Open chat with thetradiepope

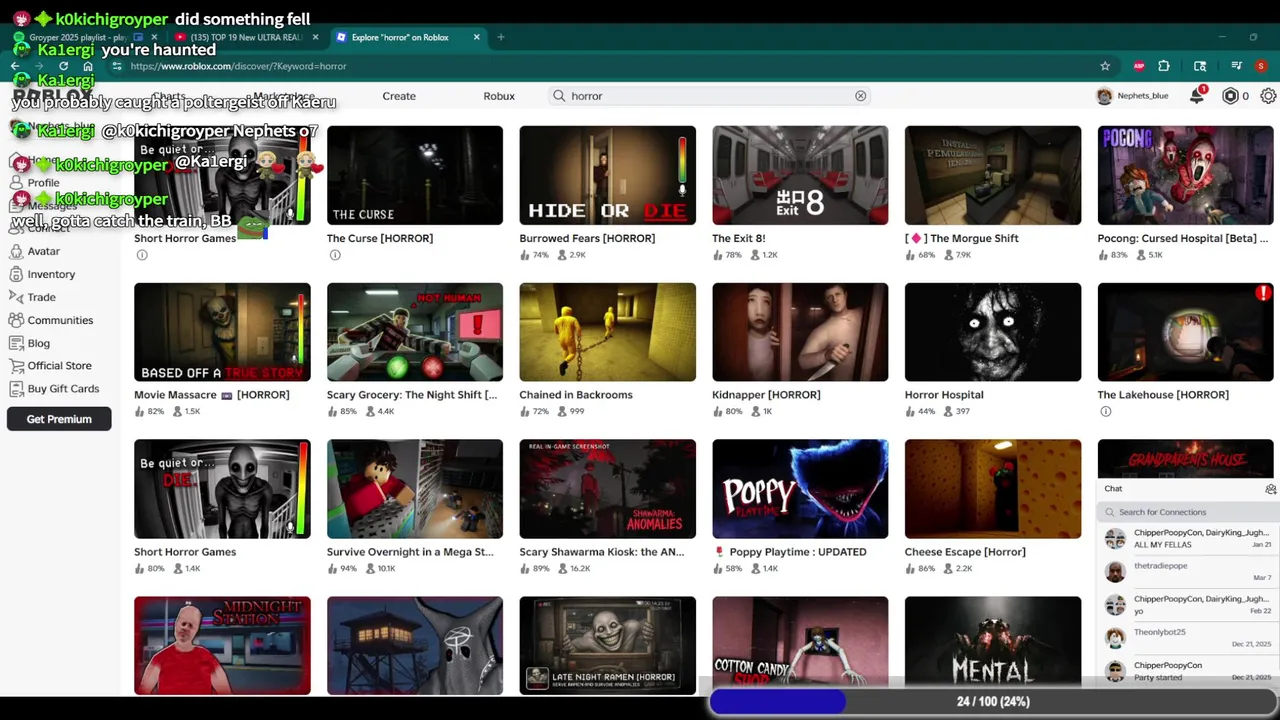(1188, 571)
